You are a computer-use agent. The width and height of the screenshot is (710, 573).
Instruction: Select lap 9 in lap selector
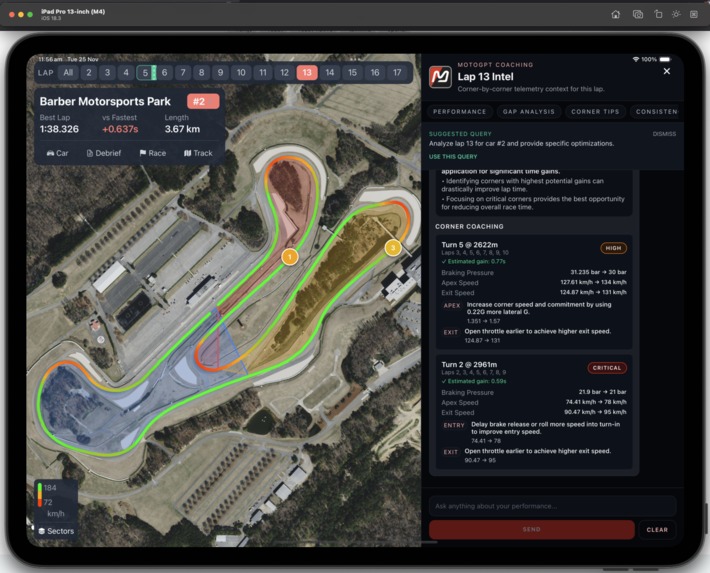click(221, 72)
